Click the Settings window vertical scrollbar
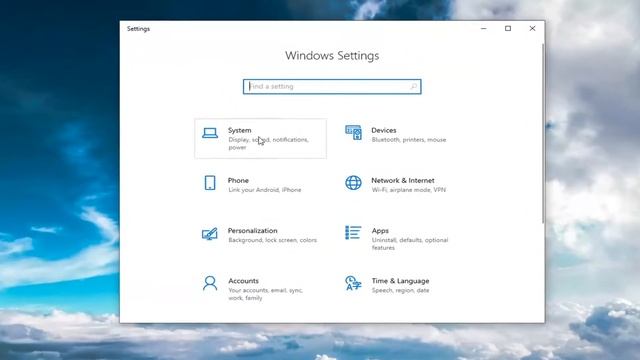 tap(543, 133)
